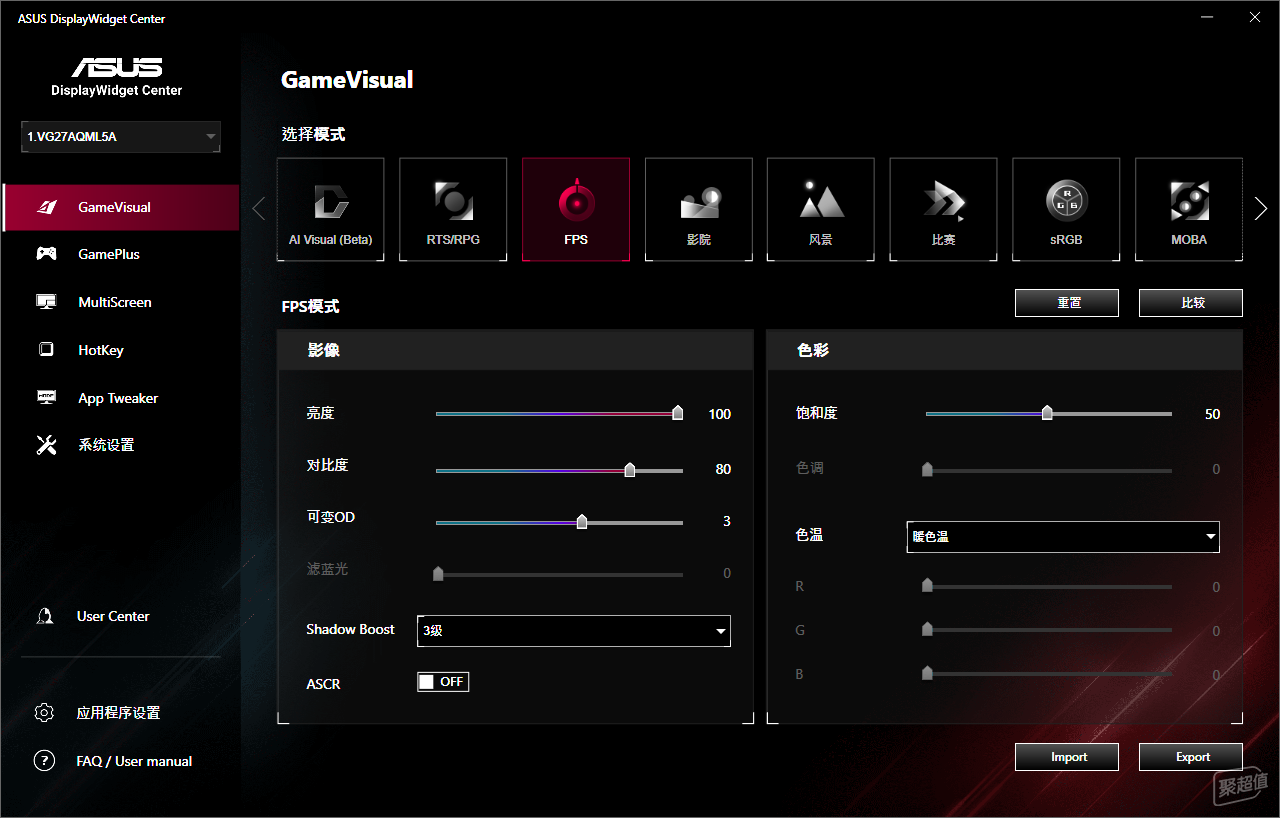The image size is (1280, 818).
Task: Click the GamePlus gamepad icon
Action: (x=46, y=254)
